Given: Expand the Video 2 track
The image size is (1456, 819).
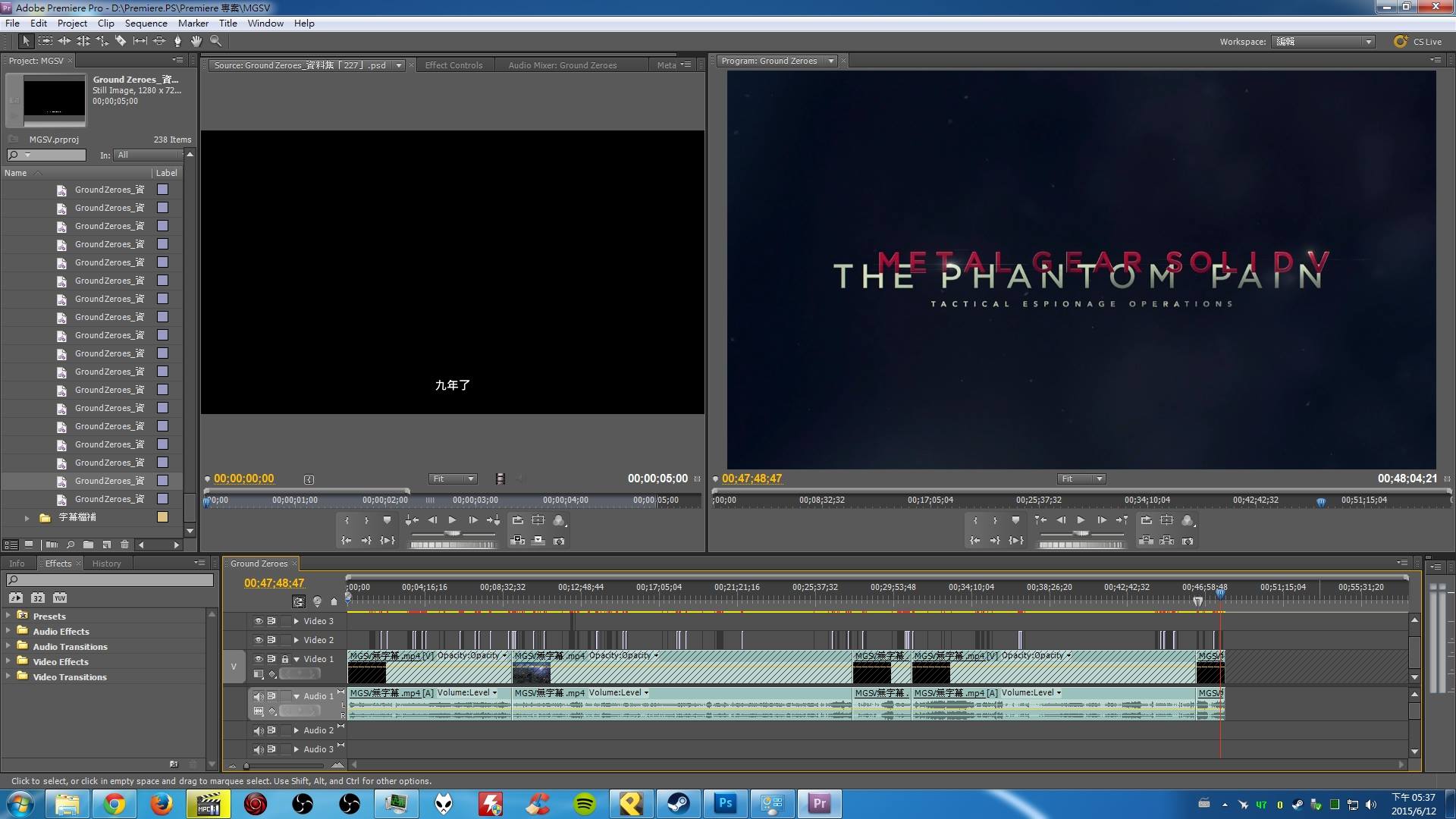Looking at the screenshot, I should 297,640.
